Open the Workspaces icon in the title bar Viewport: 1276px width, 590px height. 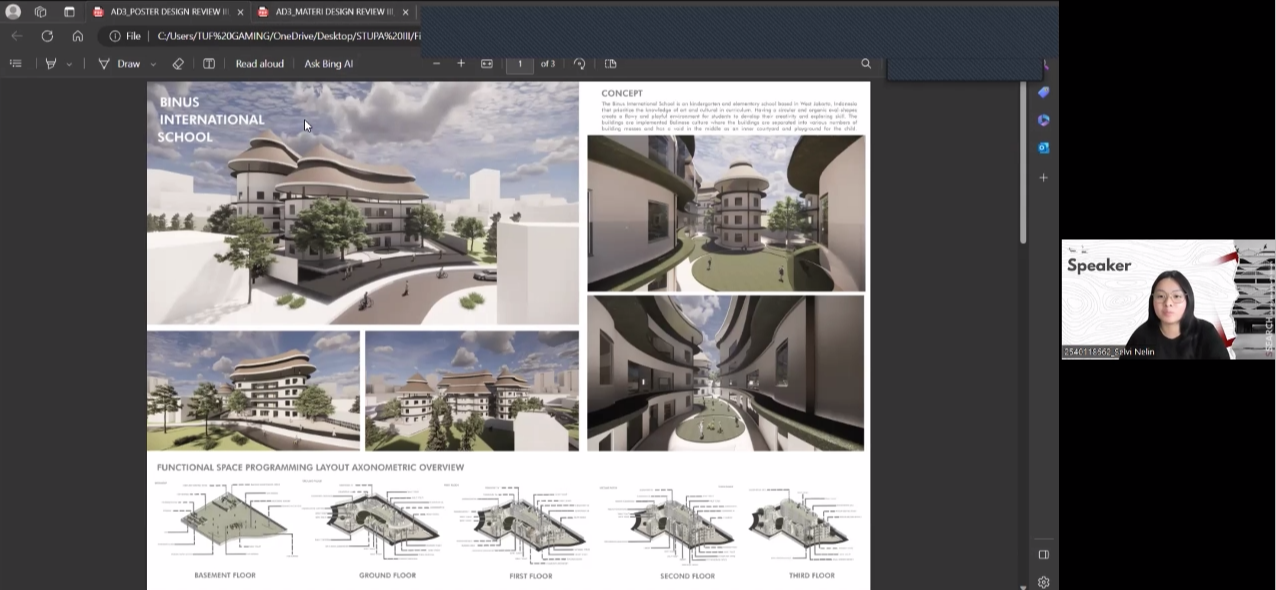[41, 12]
